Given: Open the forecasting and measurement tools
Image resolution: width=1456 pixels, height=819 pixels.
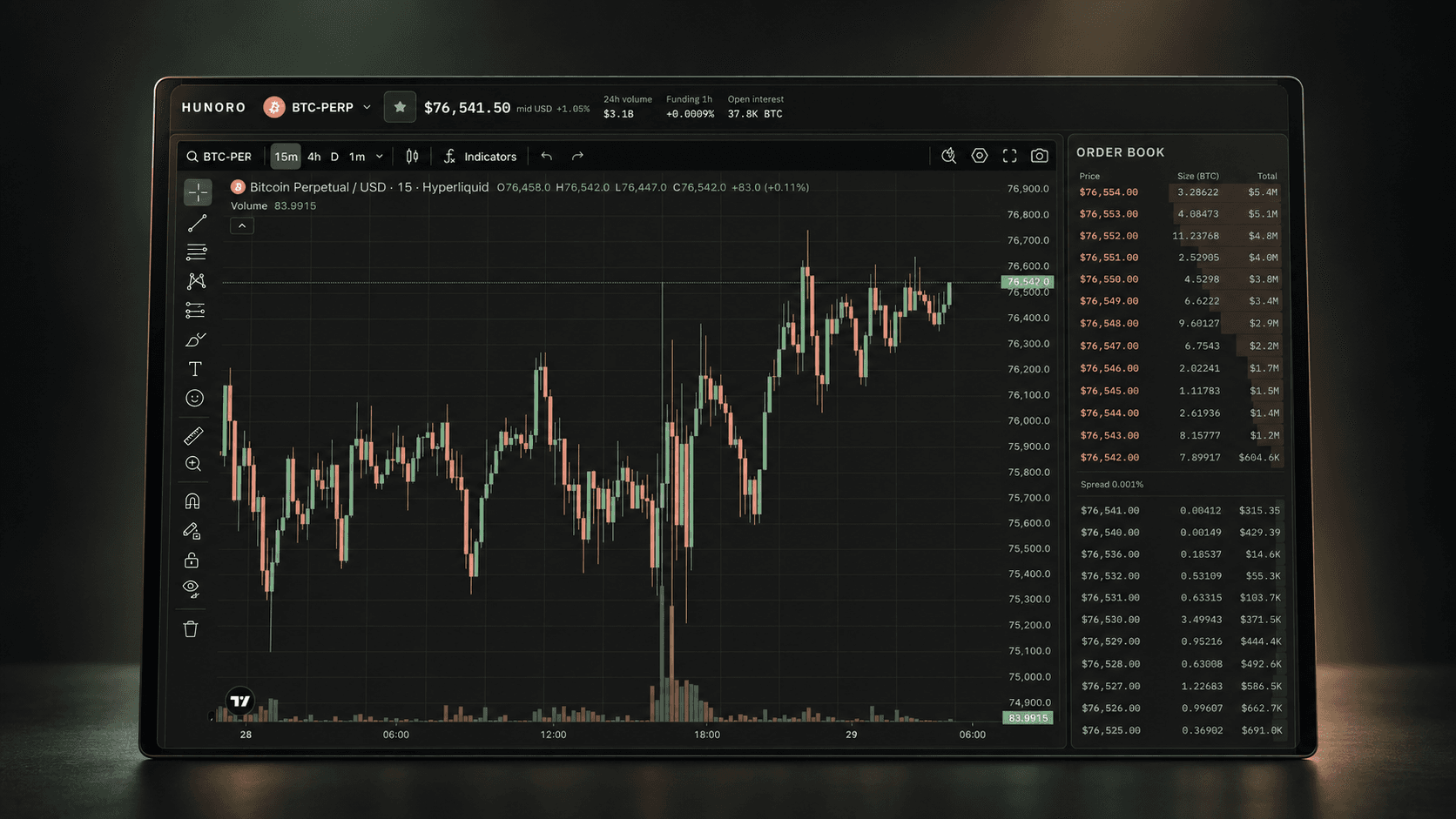Looking at the screenshot, I should [195, 311].
